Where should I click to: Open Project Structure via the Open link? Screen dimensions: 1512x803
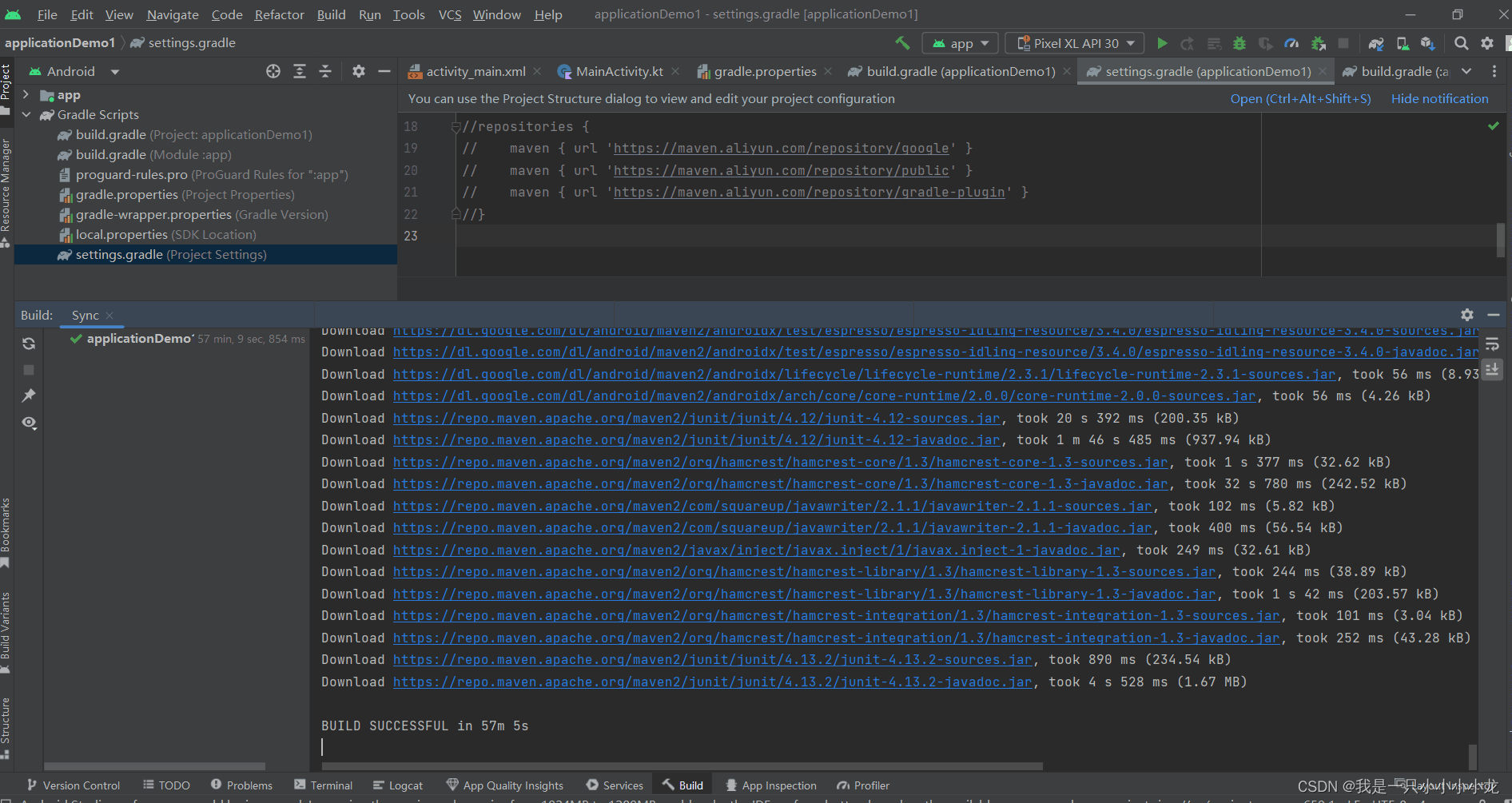pyautogui.click(x=1299, y=98)
